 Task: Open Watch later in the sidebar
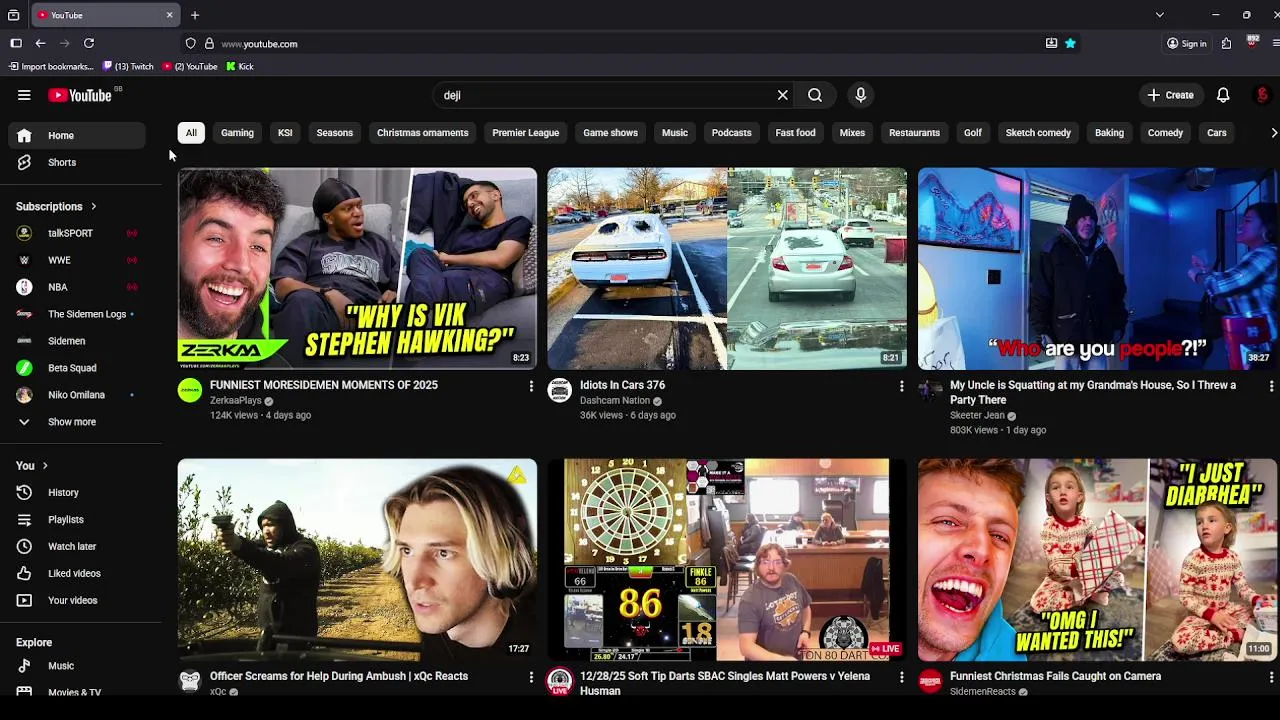[78, 546]
